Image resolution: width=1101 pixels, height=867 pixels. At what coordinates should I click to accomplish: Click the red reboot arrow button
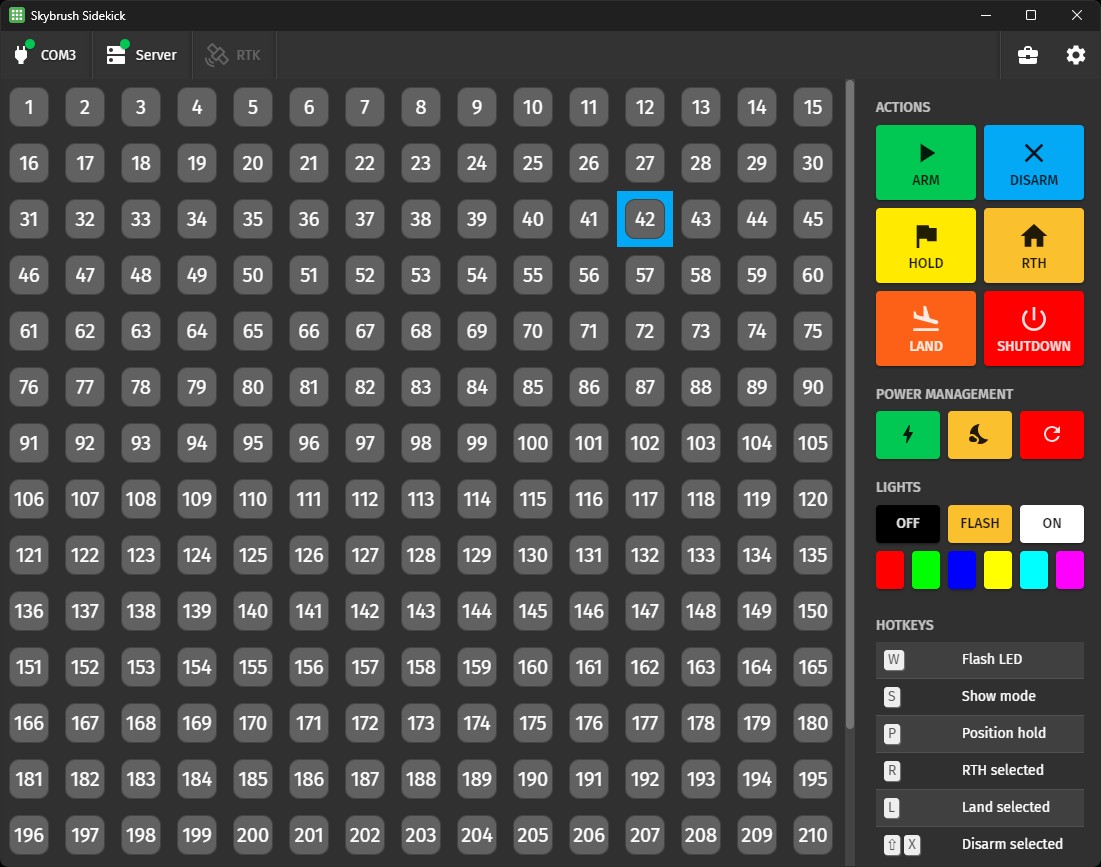pos(1051,435)
